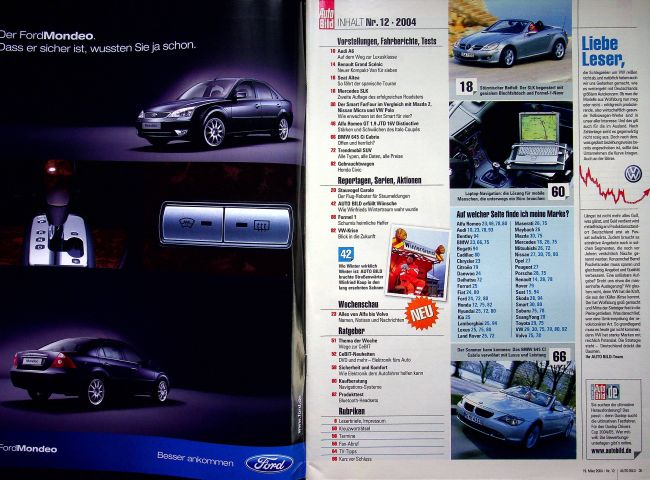The height and width of the screenshot is (480, 650).
Task: Click the Auto Bild logo beside Inhalt
Action: pos(325,16)
